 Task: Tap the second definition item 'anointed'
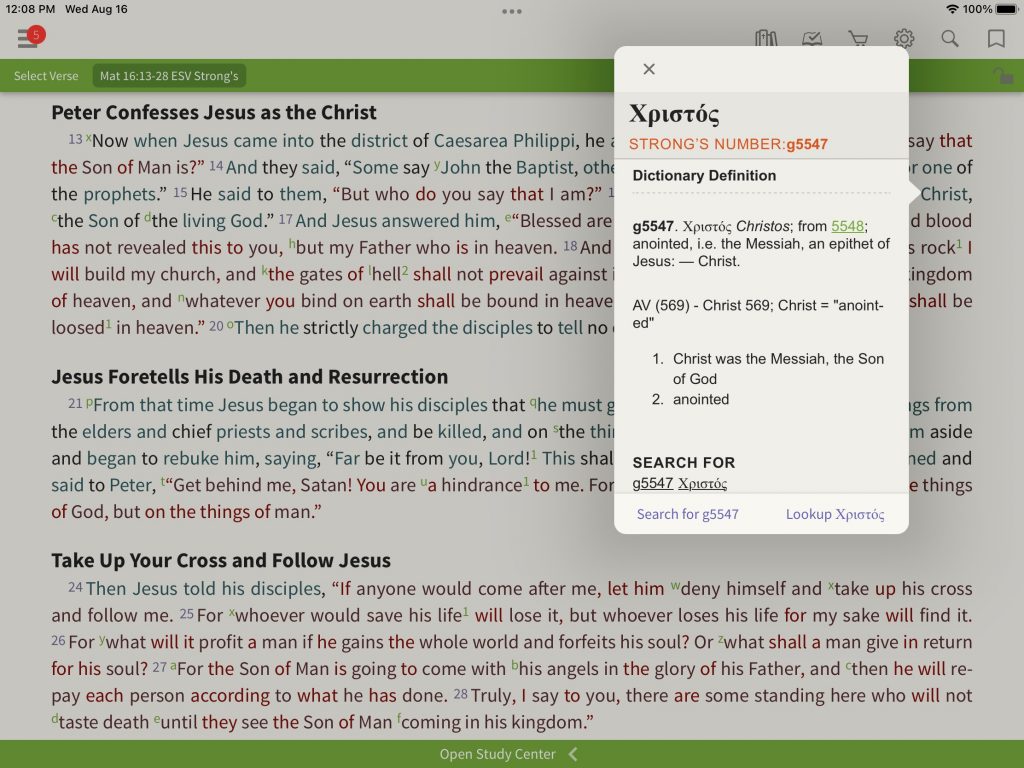tap(701, 399)
